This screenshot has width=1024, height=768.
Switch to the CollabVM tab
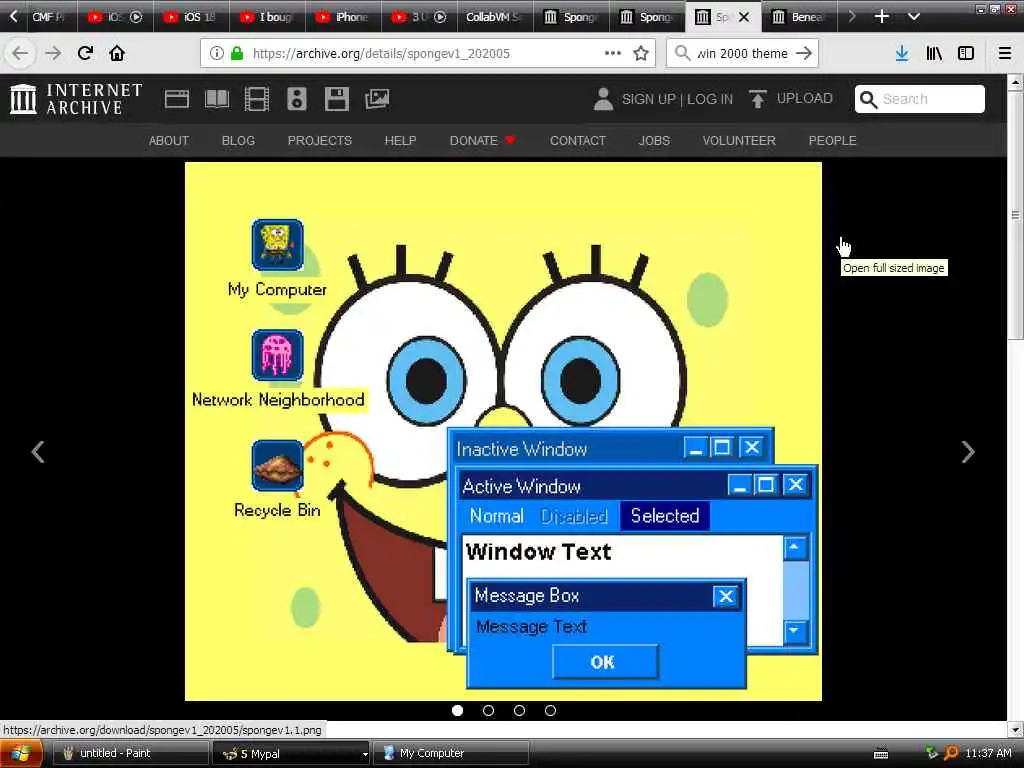click(493, 17)
